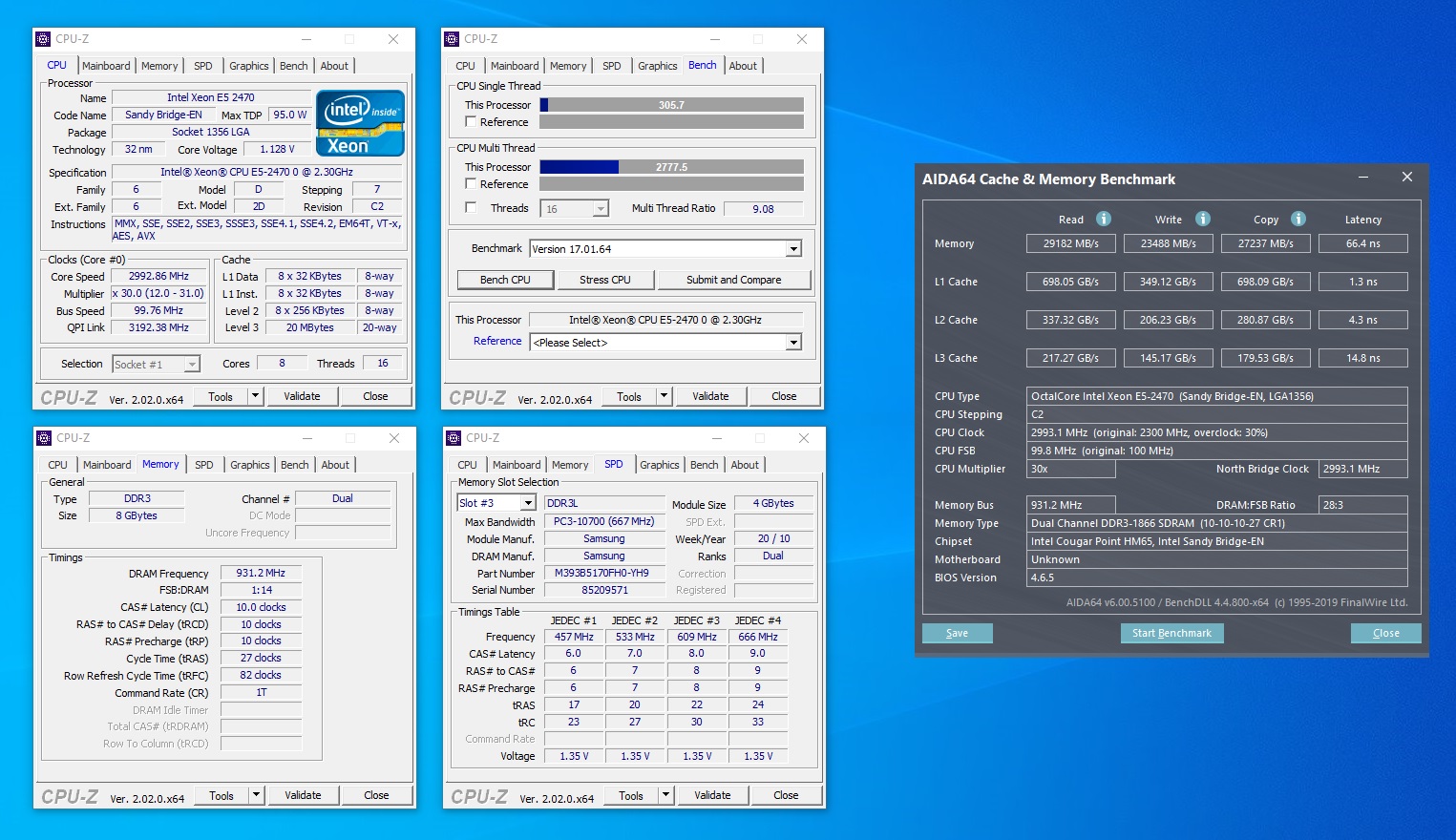Viewport: 1456px width, 840px height.
Task: Expand the Threads count dropdown showing 16
Action: point(601,209)
